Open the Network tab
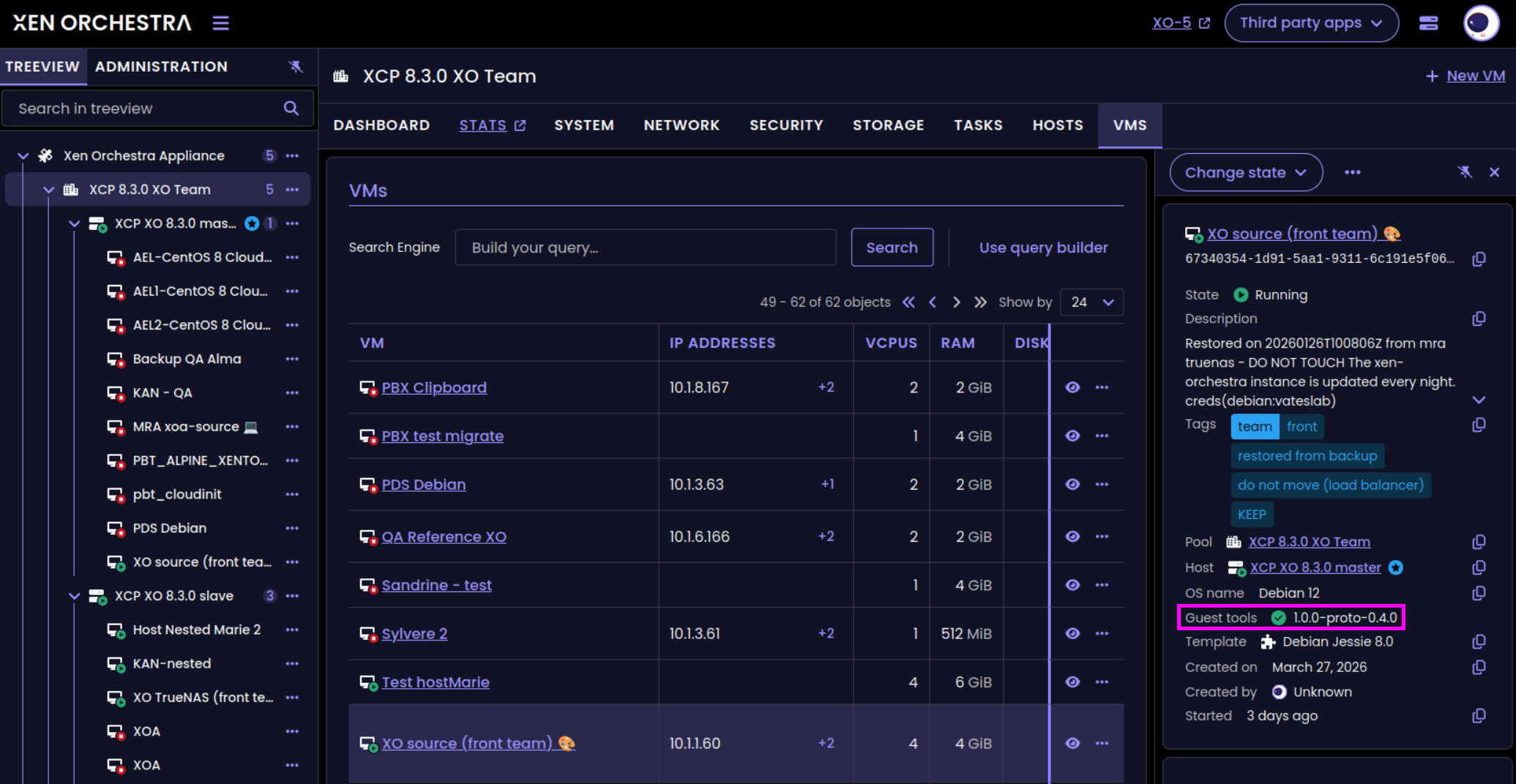1516x784 pixels. click(x=682, y=125)
